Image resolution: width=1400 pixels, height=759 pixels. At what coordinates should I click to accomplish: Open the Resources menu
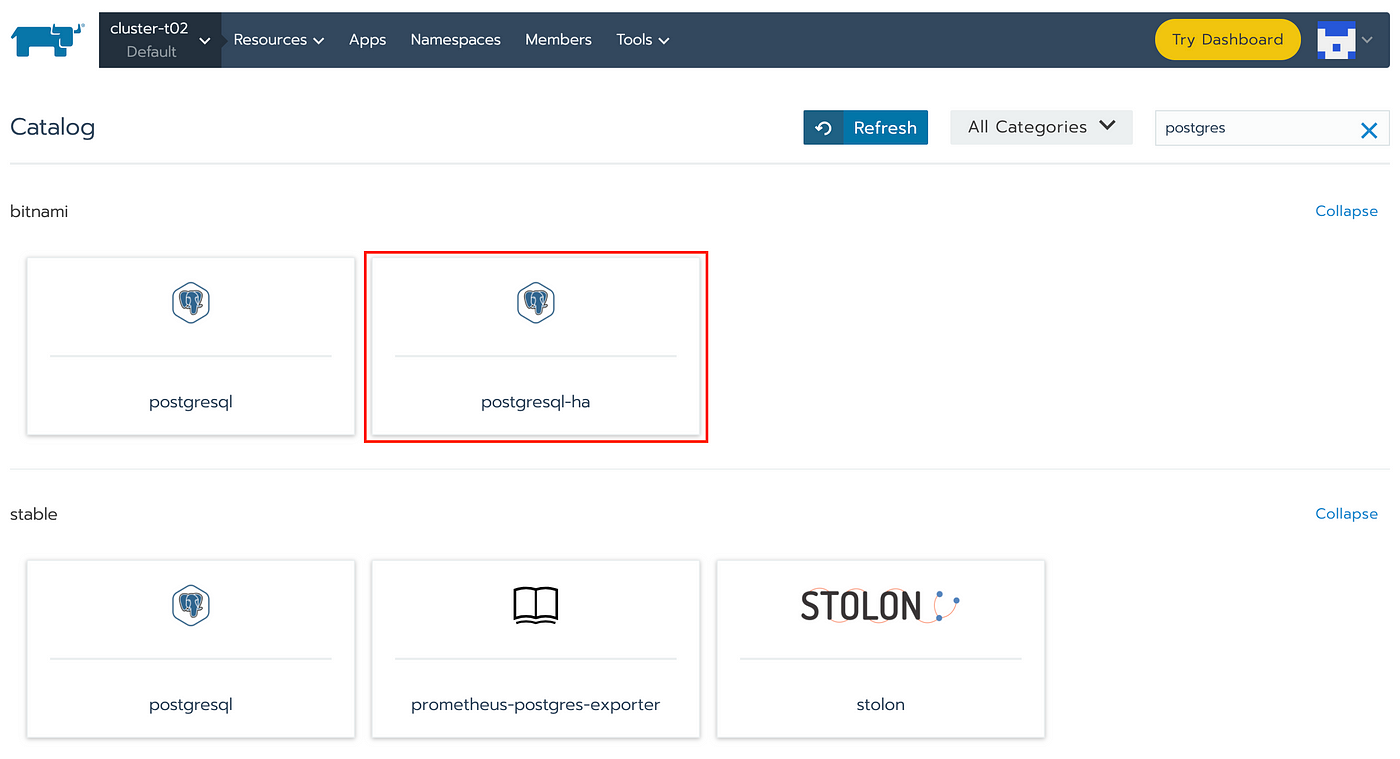279,40
